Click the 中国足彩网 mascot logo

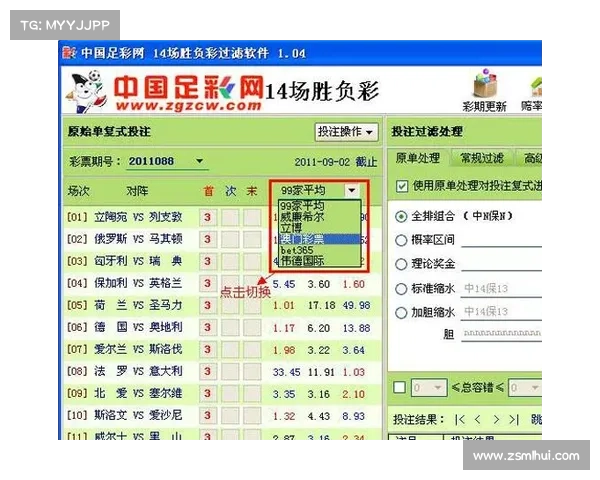(86, 92)
